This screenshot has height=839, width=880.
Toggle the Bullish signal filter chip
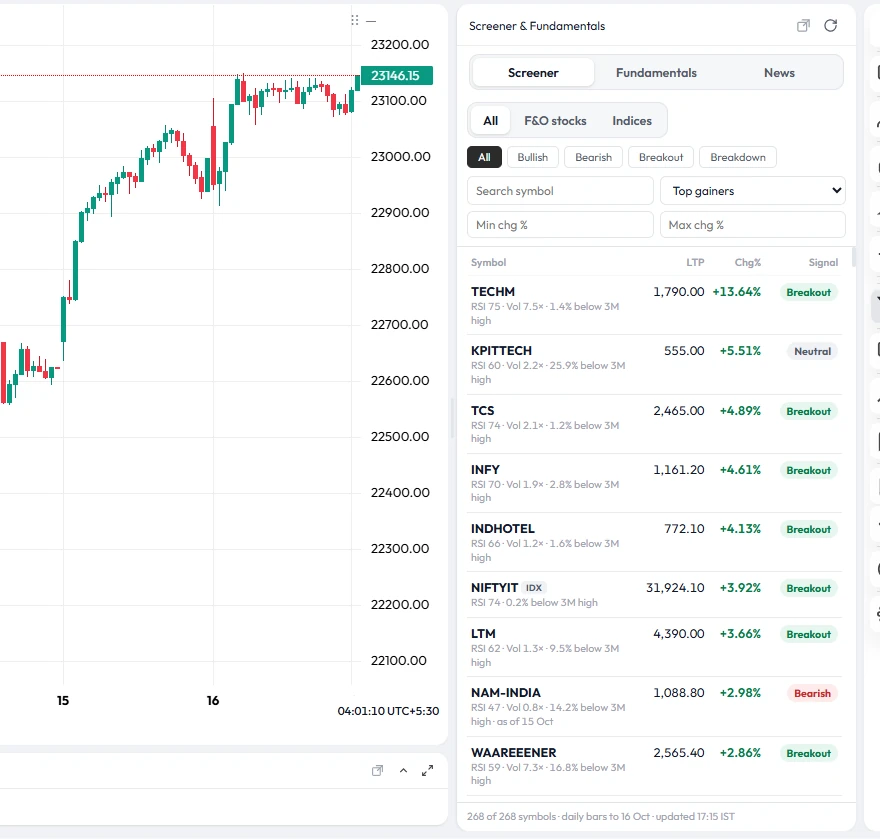click(533, 157)
